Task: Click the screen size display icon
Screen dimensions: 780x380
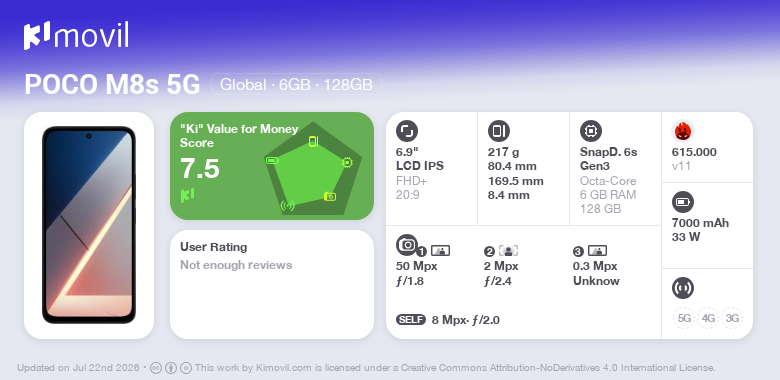Action: 407,131
